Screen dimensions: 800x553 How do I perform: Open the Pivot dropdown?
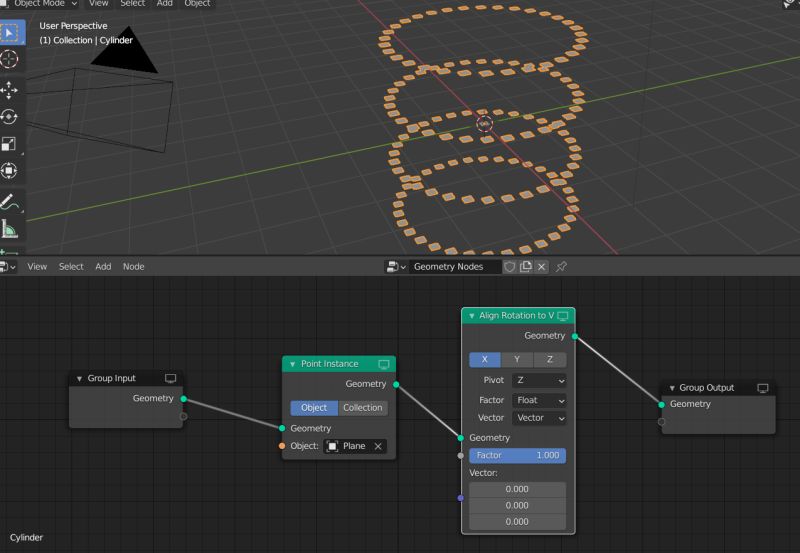click(x=539, y=381)
